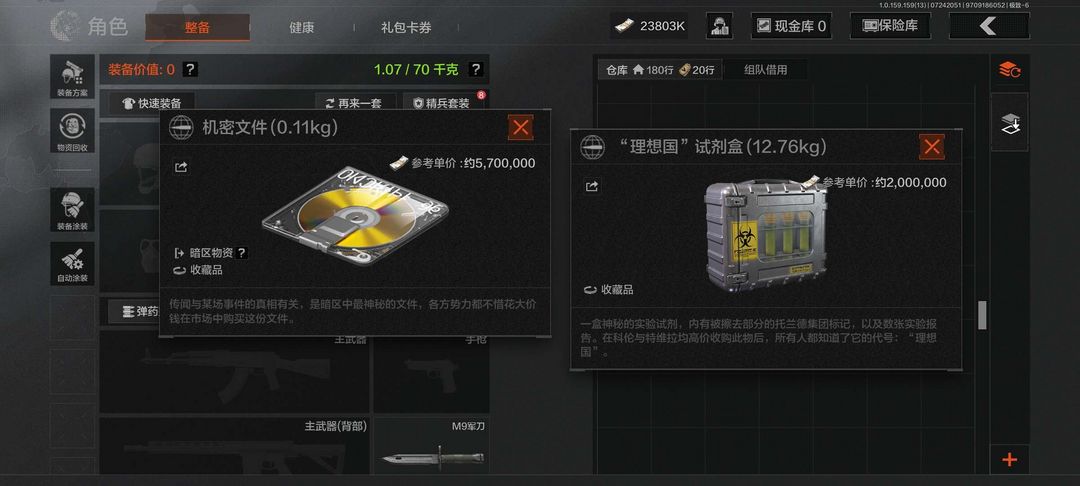Open the 保险库 button
This screenshot has height=486, width=1080.
pyautogui.click(x=890, y=26)
